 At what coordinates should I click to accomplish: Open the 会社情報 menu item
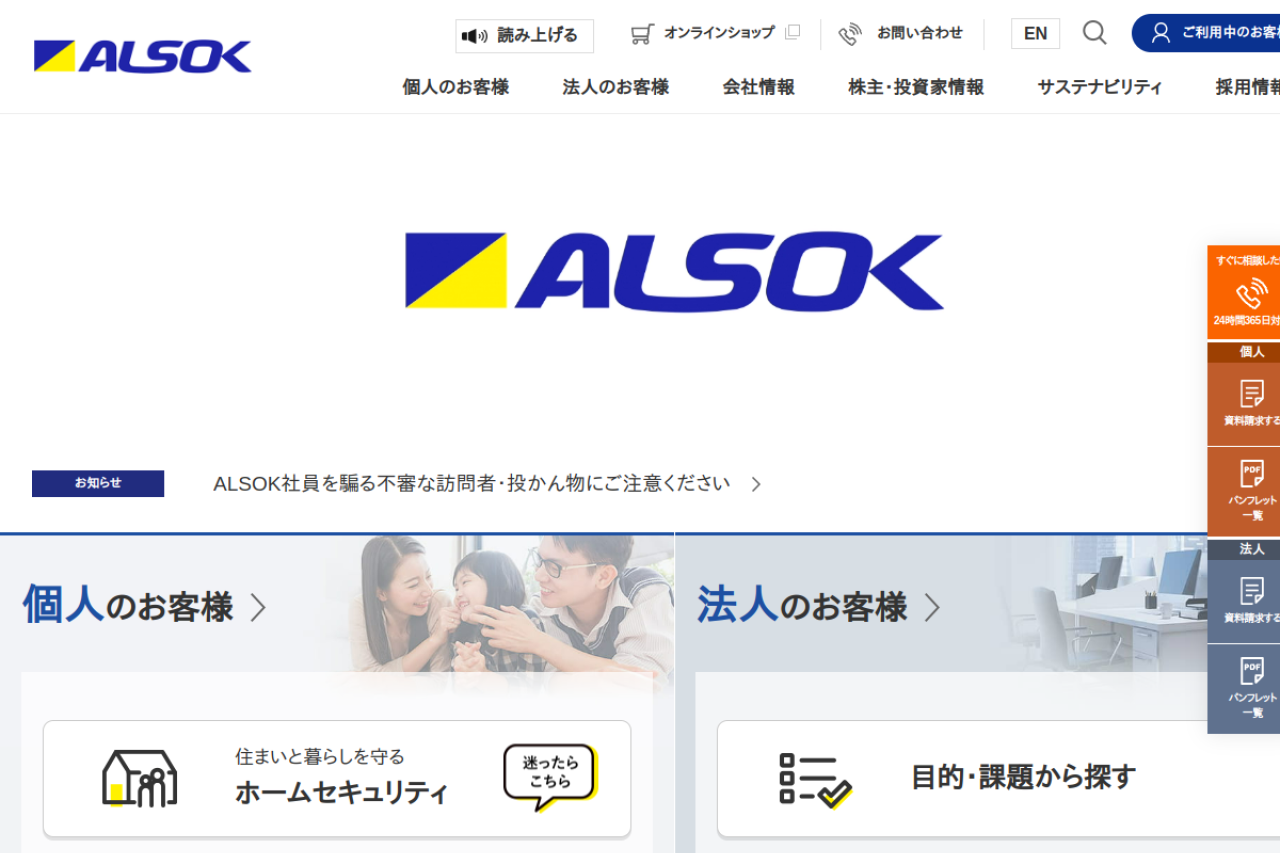pyautogui.click(x=759, y=87)
